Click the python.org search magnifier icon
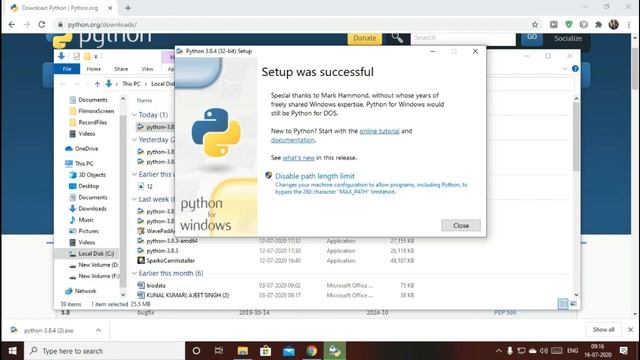This screenshot has height=360, width=640. click(397, 38)
